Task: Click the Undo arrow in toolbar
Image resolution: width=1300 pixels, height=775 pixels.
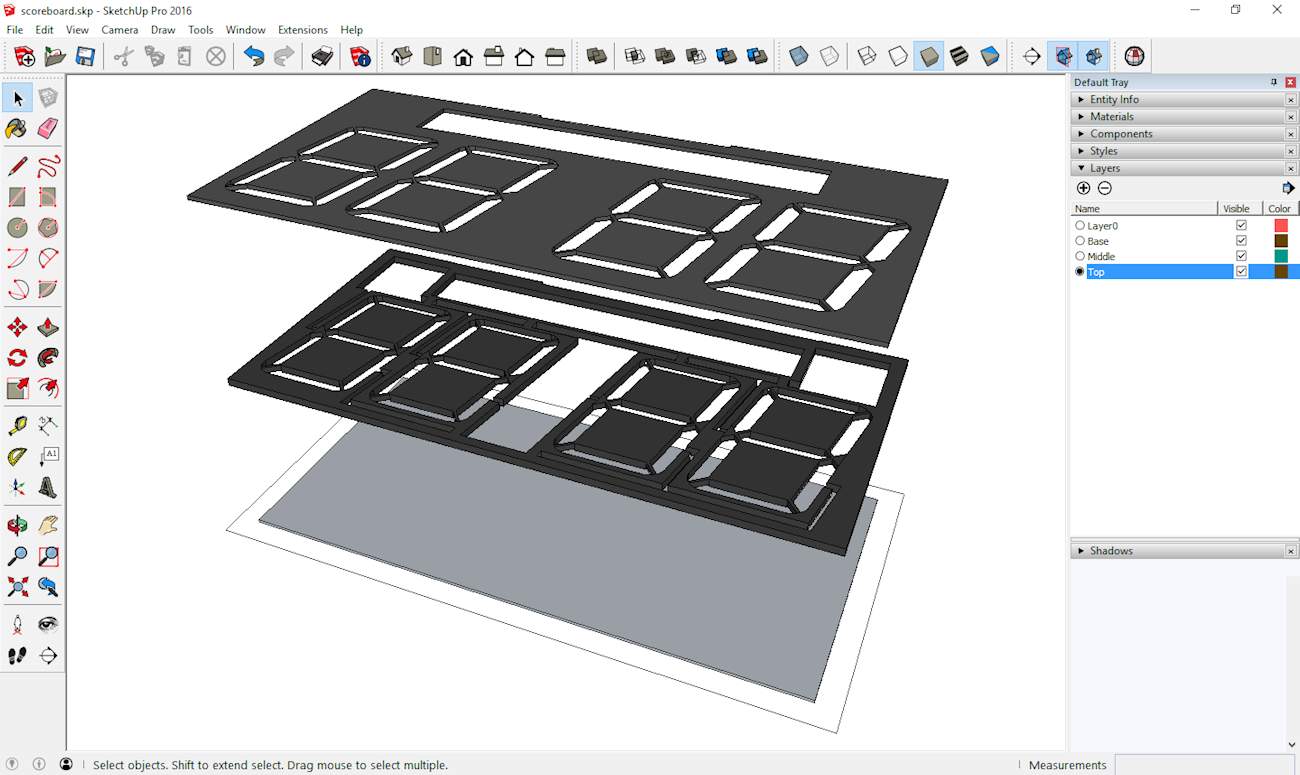Action: (254, 57)
